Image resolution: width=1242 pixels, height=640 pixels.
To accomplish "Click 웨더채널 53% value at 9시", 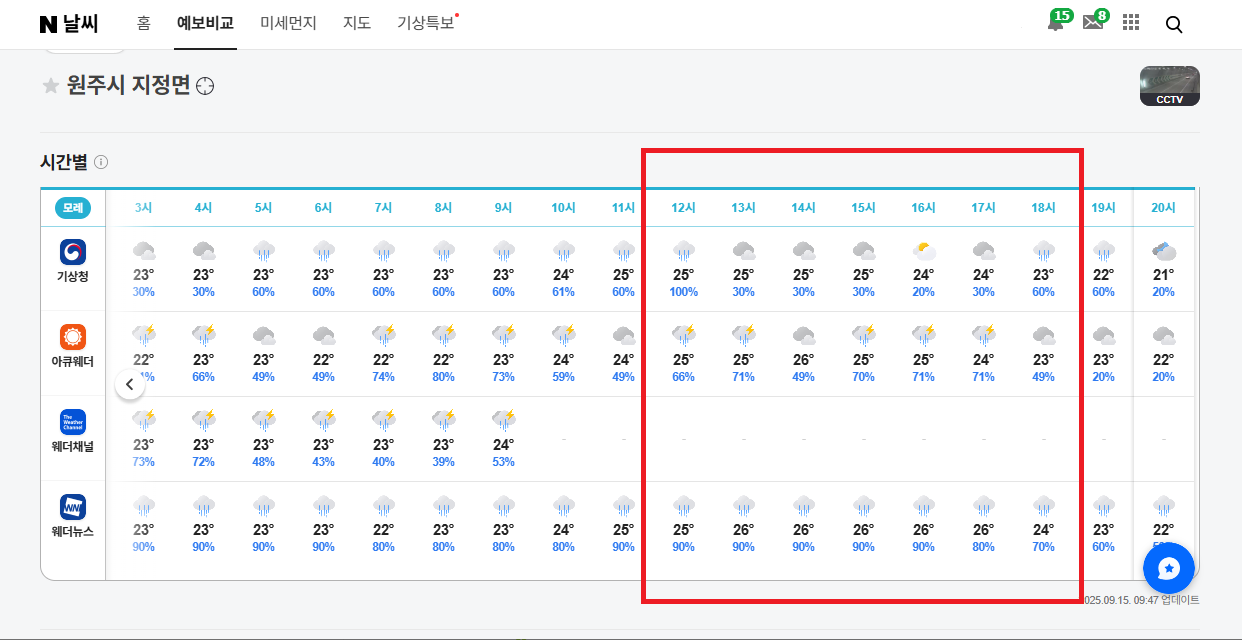I will [504, 462].
